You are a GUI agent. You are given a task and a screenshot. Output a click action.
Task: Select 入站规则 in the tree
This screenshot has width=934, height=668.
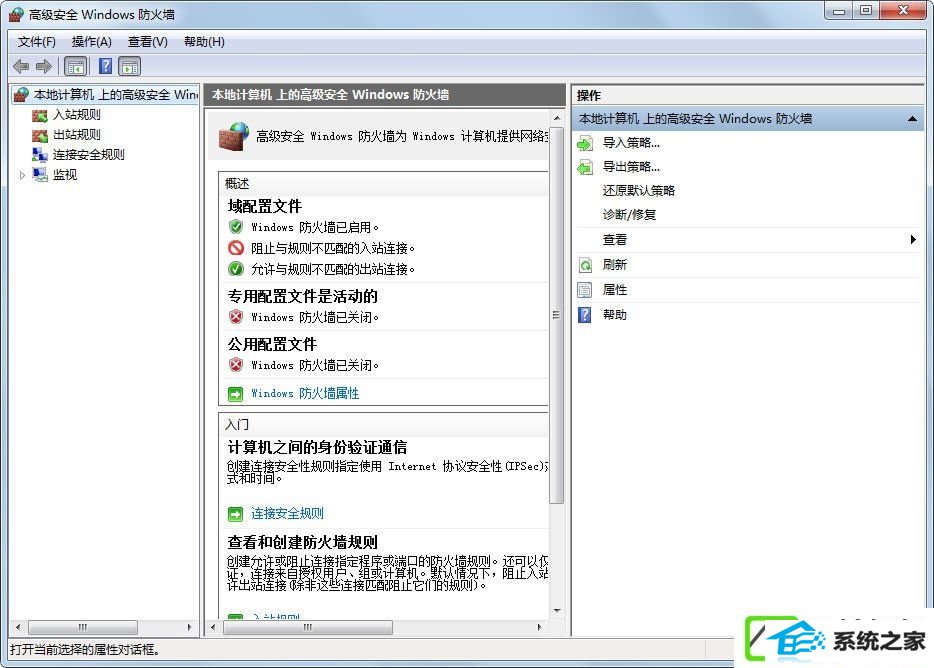click(77, 115)
